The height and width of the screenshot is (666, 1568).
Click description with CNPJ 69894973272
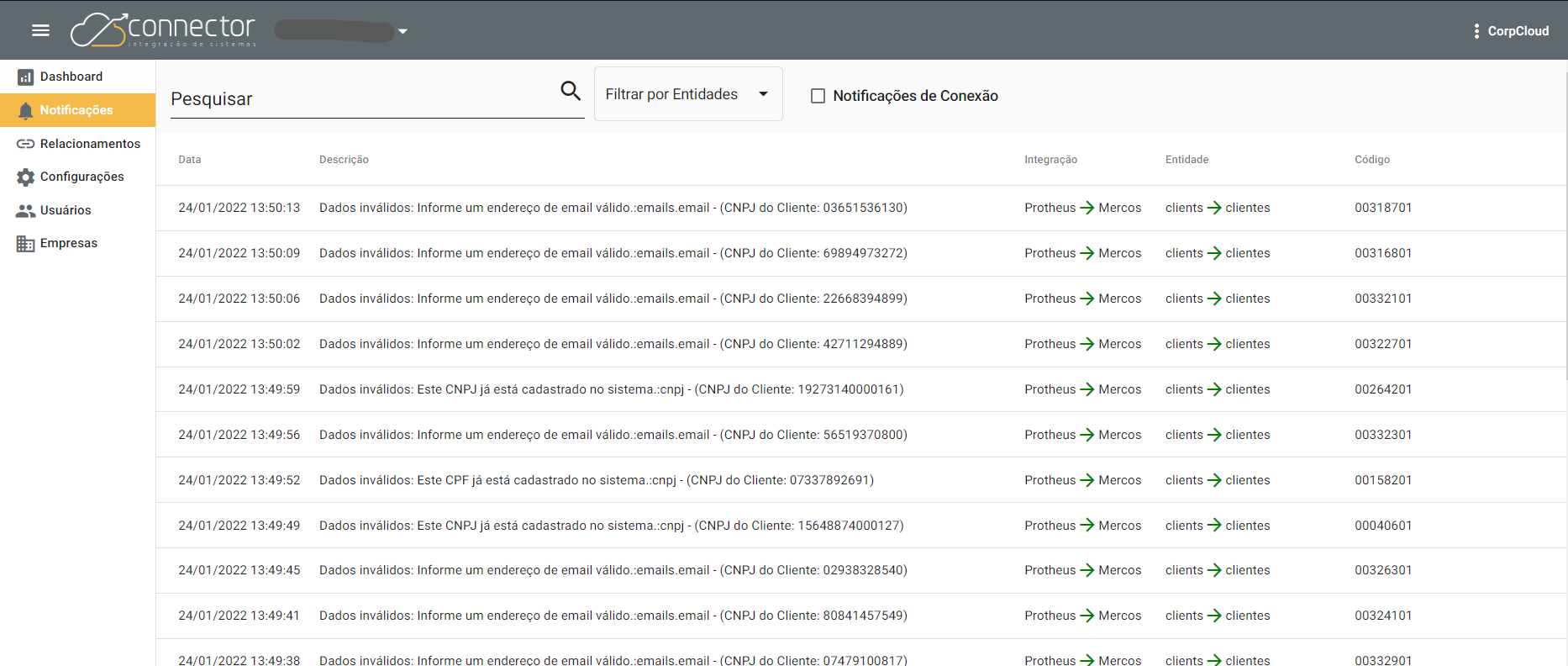[613, 253]
